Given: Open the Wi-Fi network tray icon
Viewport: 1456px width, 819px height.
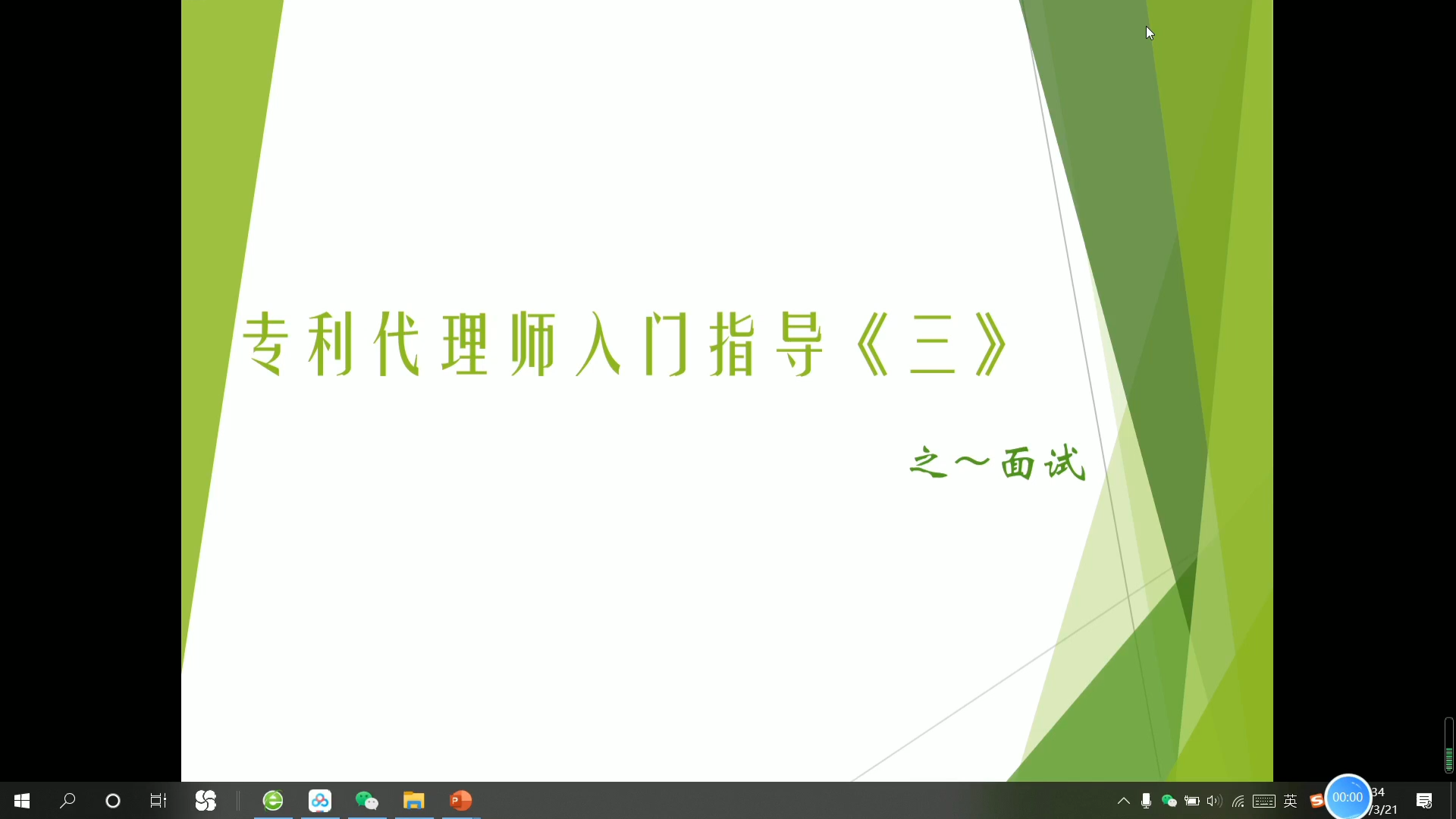Looking at the screenshot, I should 1238,801.
